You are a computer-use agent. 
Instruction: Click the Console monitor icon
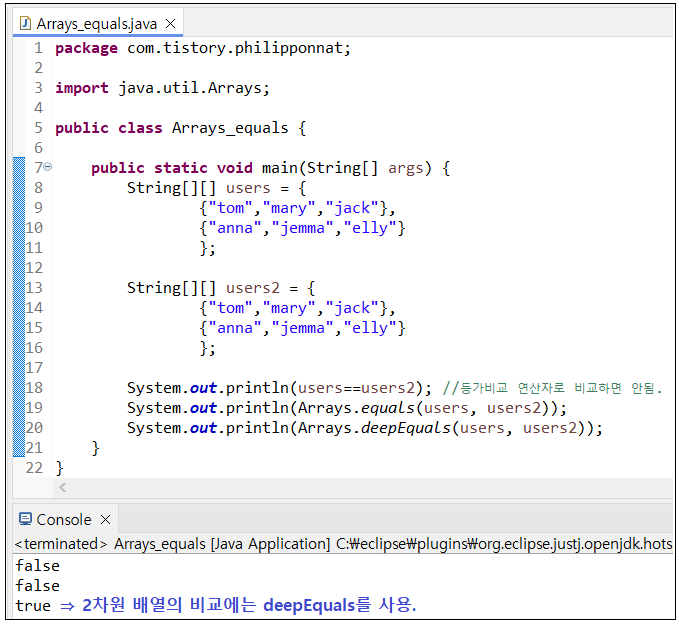[26, 519]
